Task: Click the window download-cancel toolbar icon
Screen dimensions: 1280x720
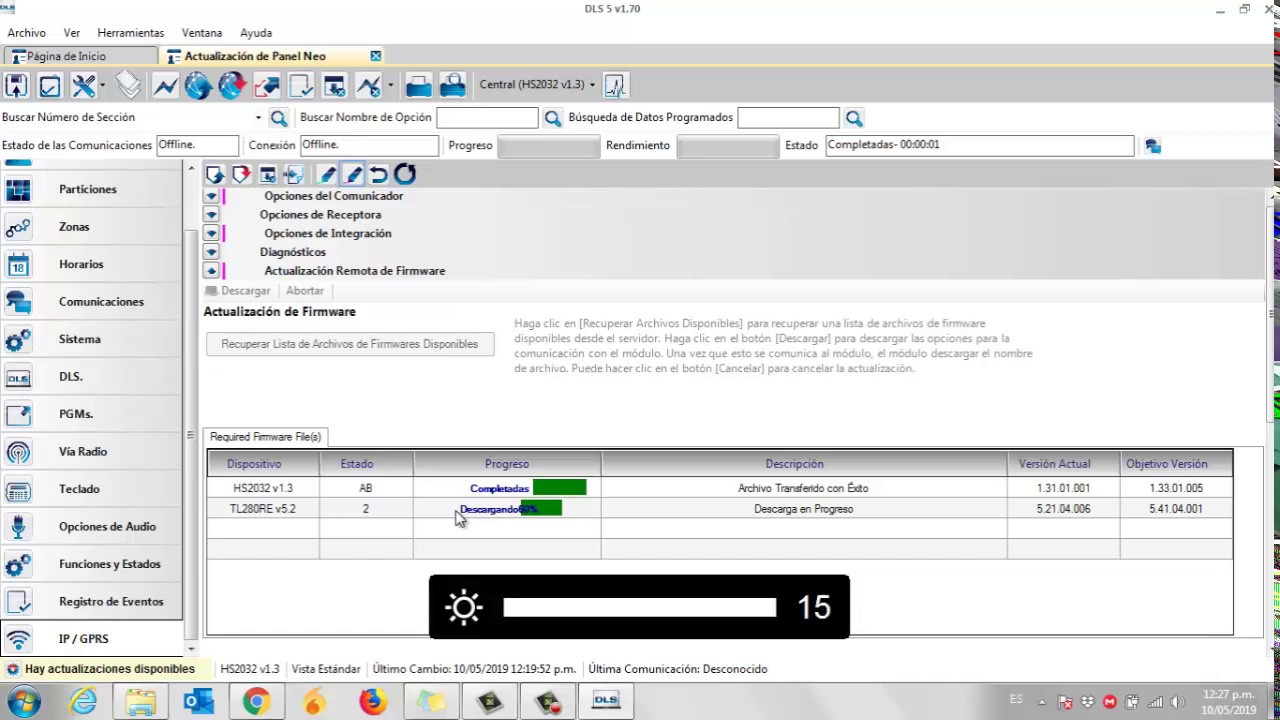Action: coord(335,85)
